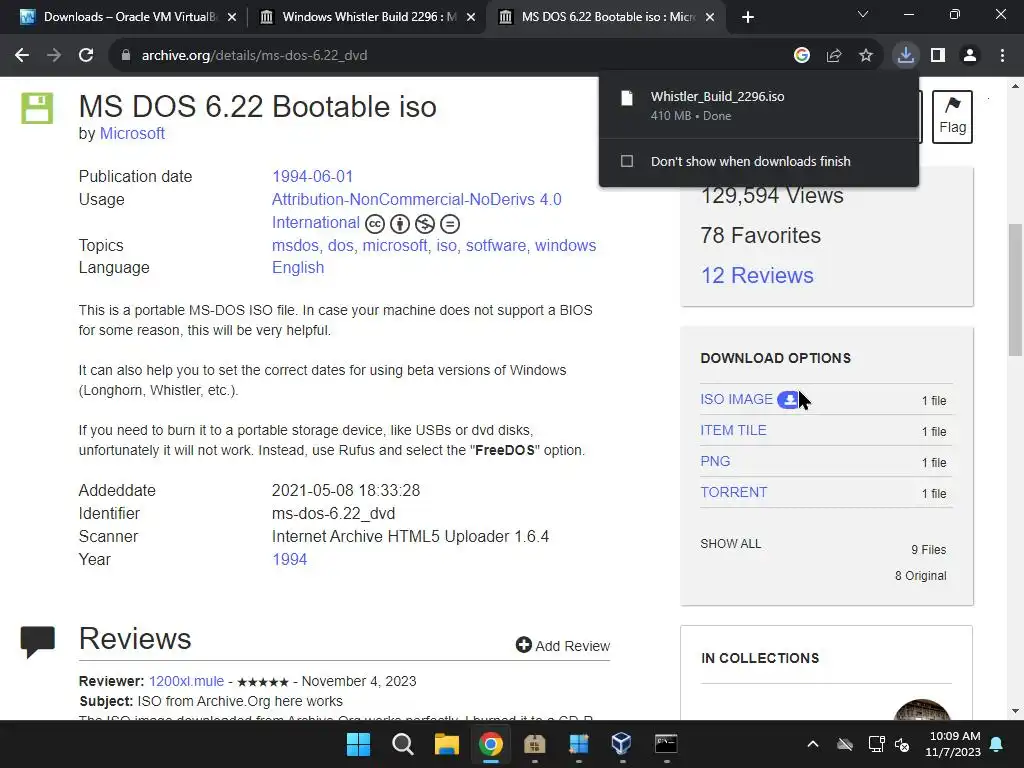Go back to previous page
Viewport: 1024px width, 768px height.
(x=22, y=56)
